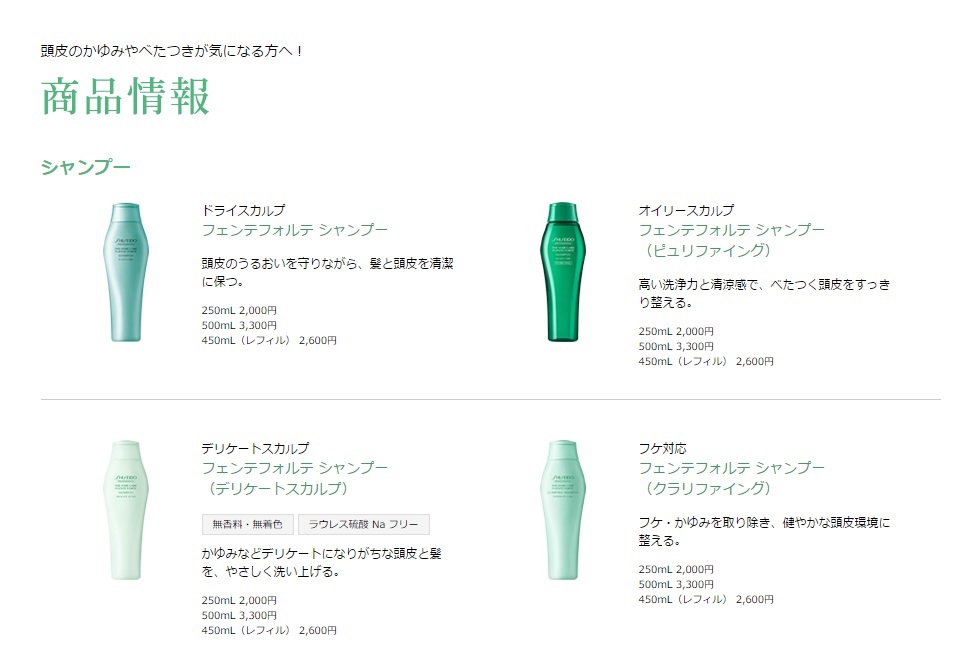Click the pale green Delicate Scalp bottle image
Screen dimensions: 979x665
tap(125, 510)
